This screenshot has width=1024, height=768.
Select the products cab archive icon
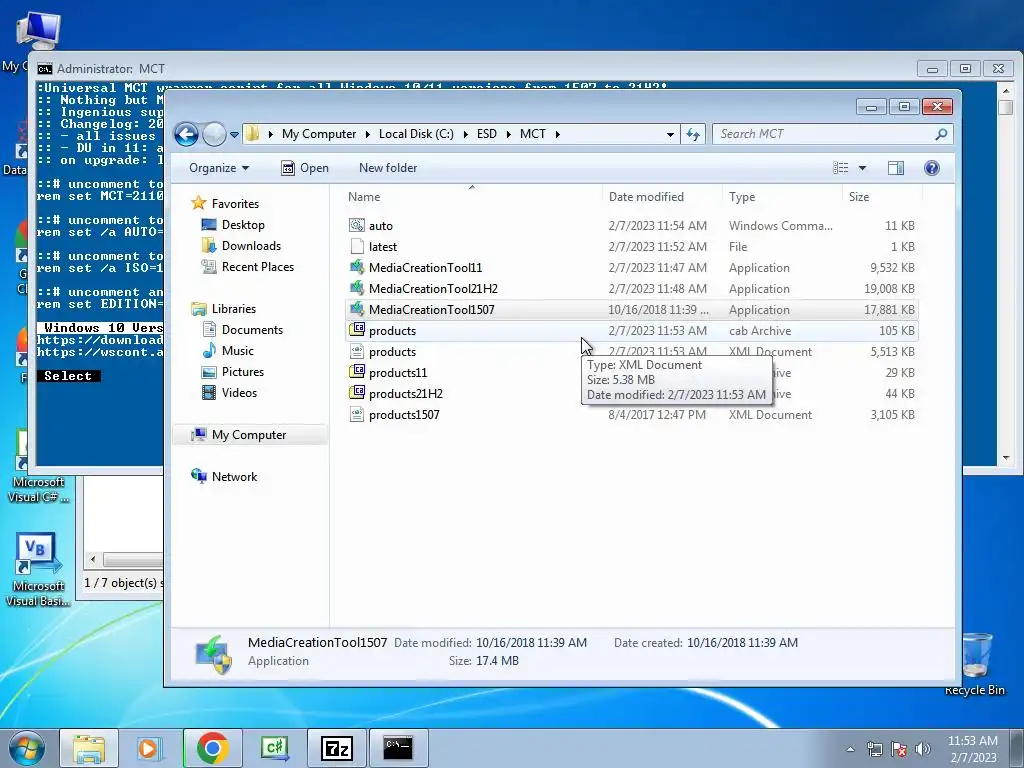(357, 330)
